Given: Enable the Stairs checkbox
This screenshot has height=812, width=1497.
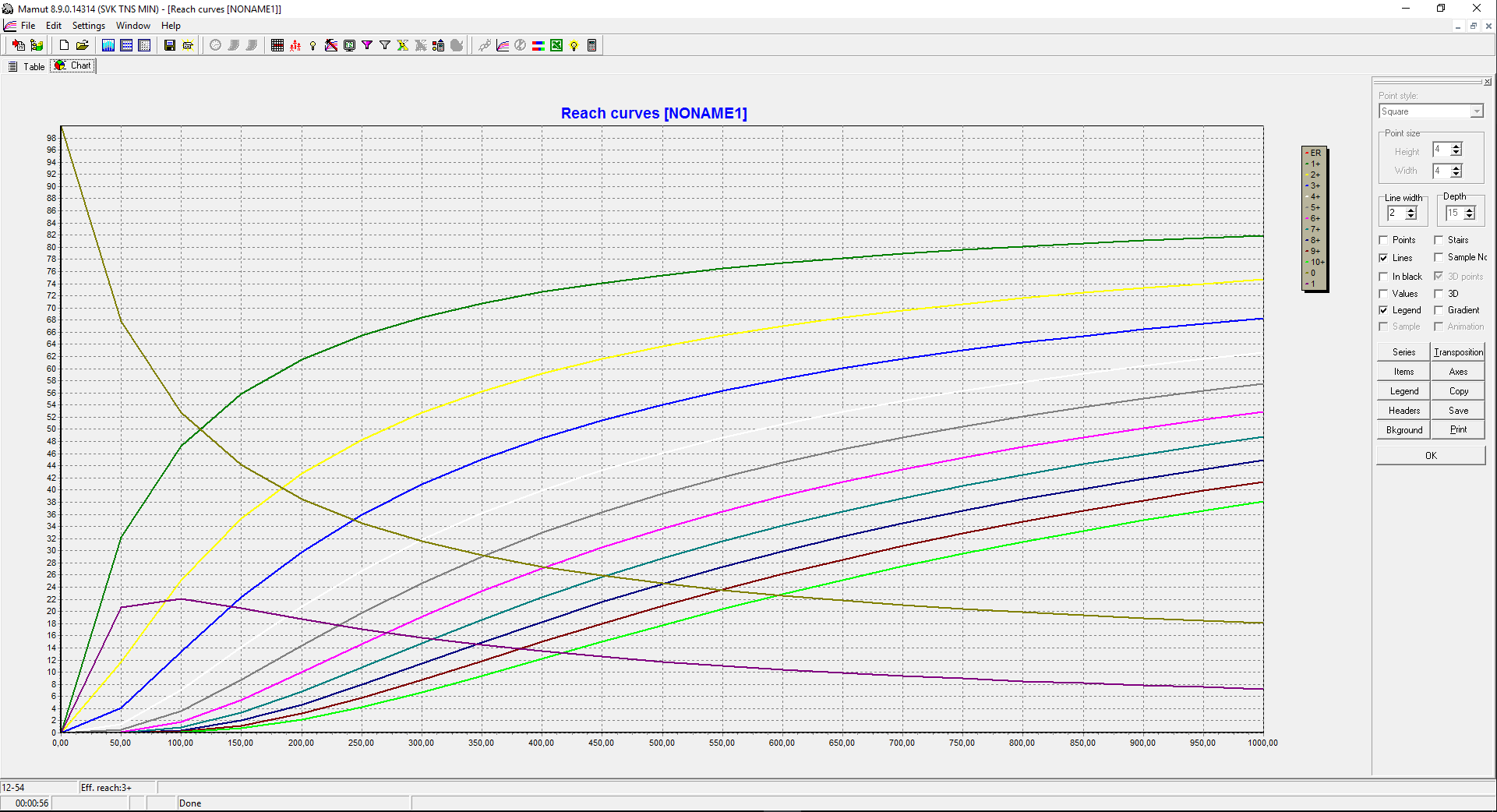Looking at the screenshot, I should pos(1439,240).
